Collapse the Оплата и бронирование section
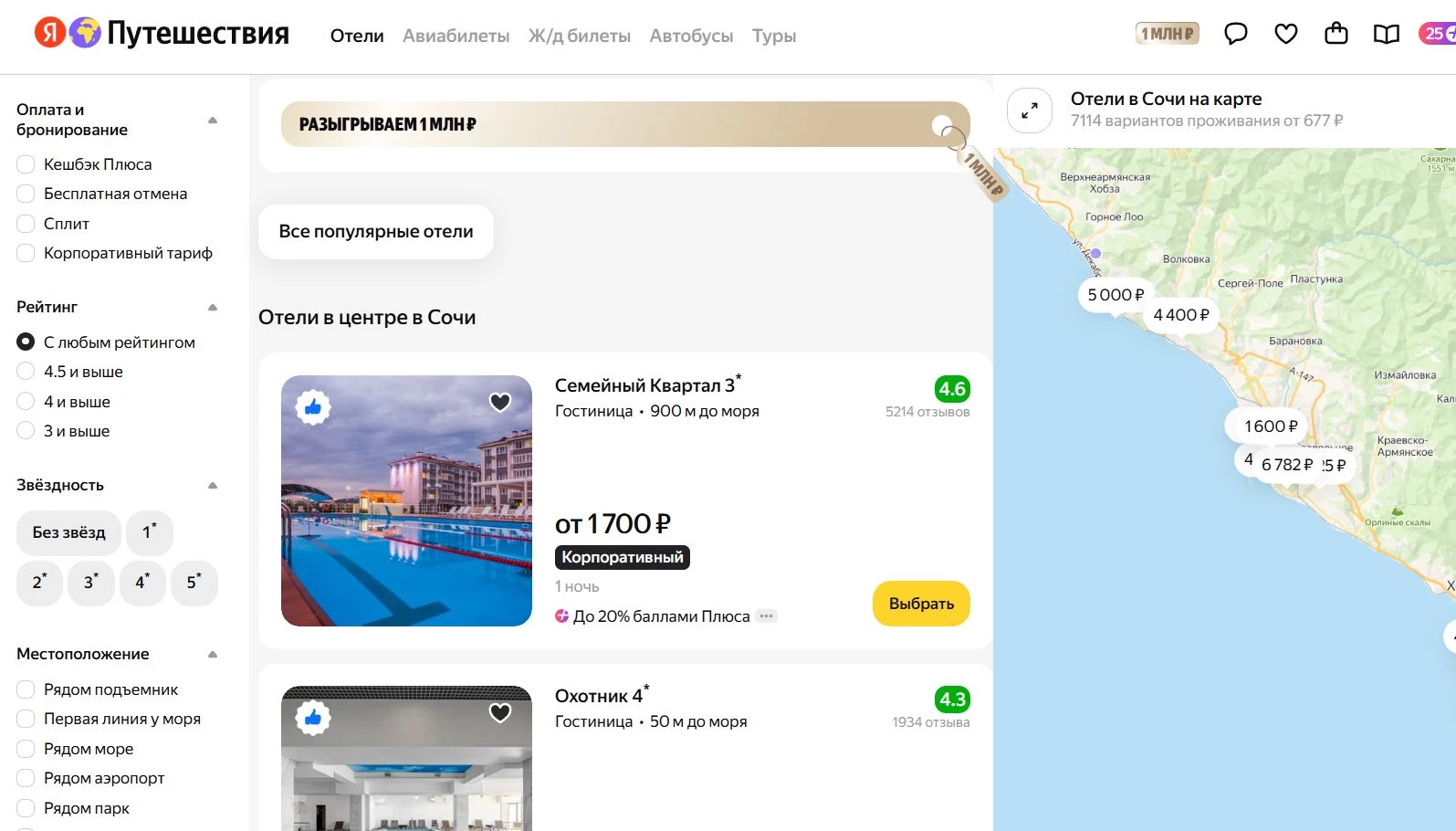Viewport: 1456px width, 831px height. pyautogui.click(x=213, y=120)
